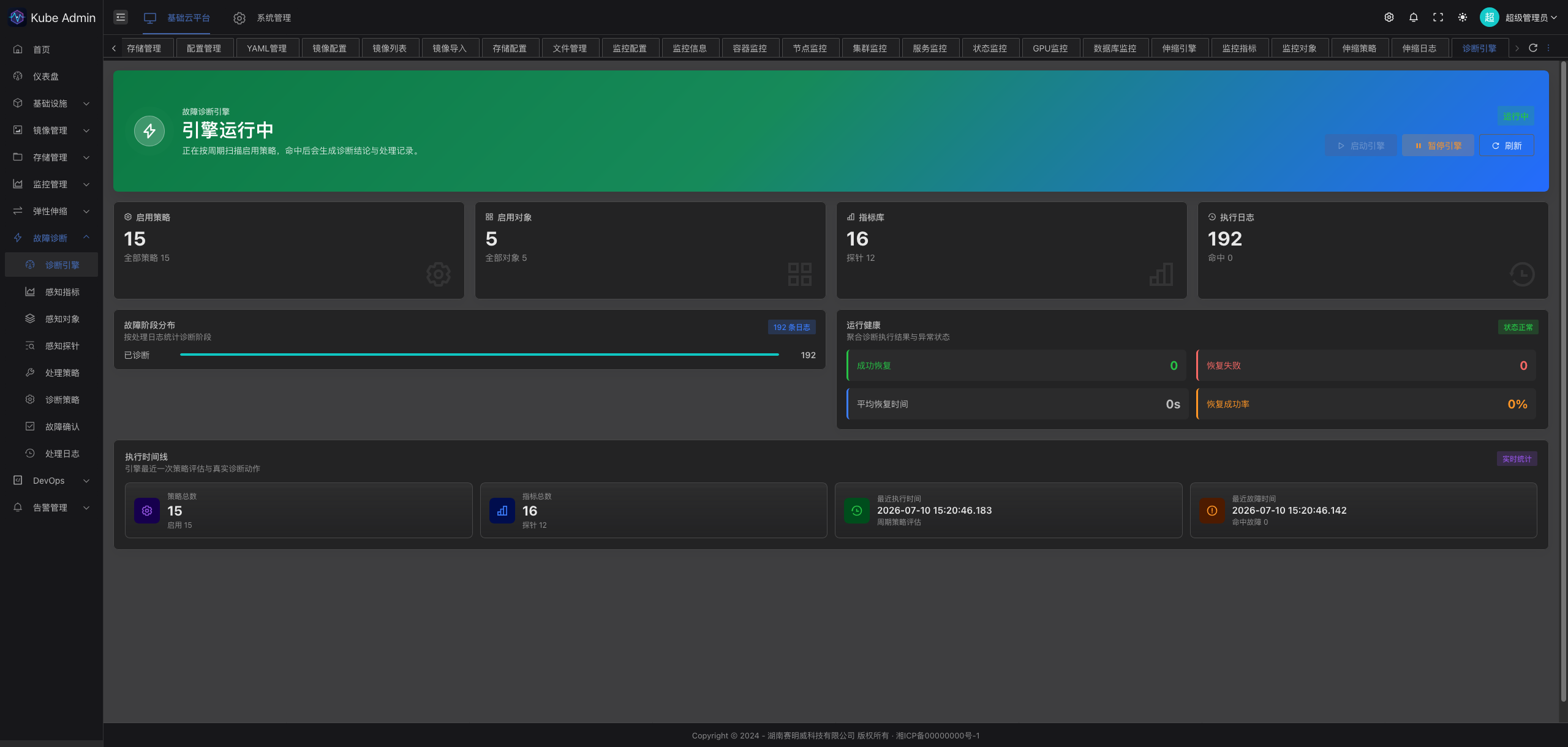
Task: Select 诊断引擎 in the sidebar
Action: tap(51, 265)
